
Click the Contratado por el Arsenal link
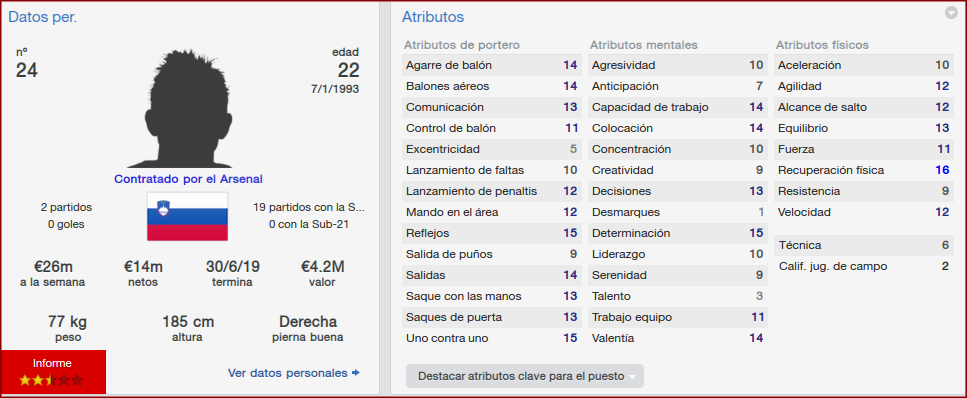(x=188, y=179)
